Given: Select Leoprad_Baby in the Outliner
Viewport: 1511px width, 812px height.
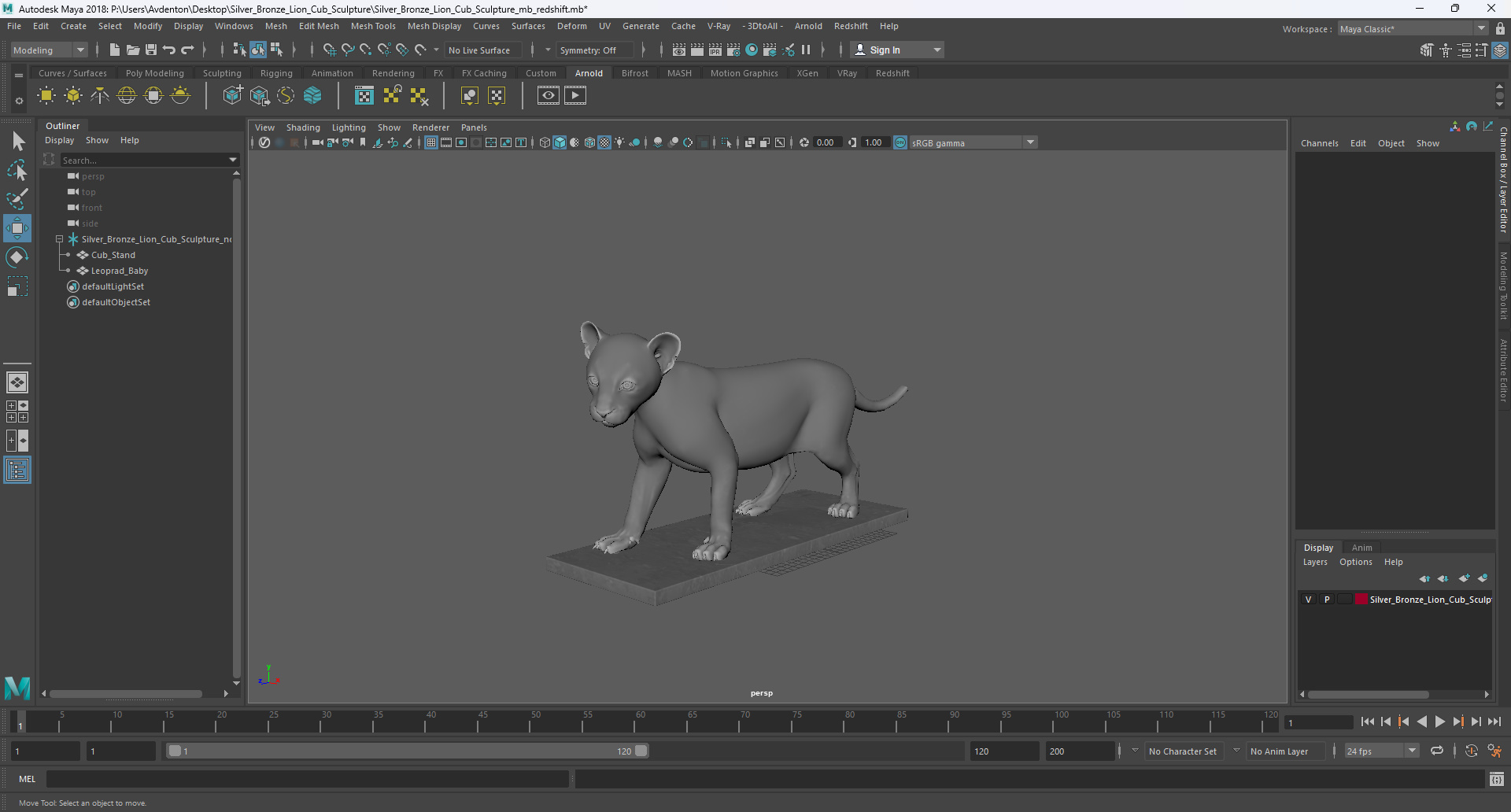Looking at the screenshot, I should tap(120, 271).
